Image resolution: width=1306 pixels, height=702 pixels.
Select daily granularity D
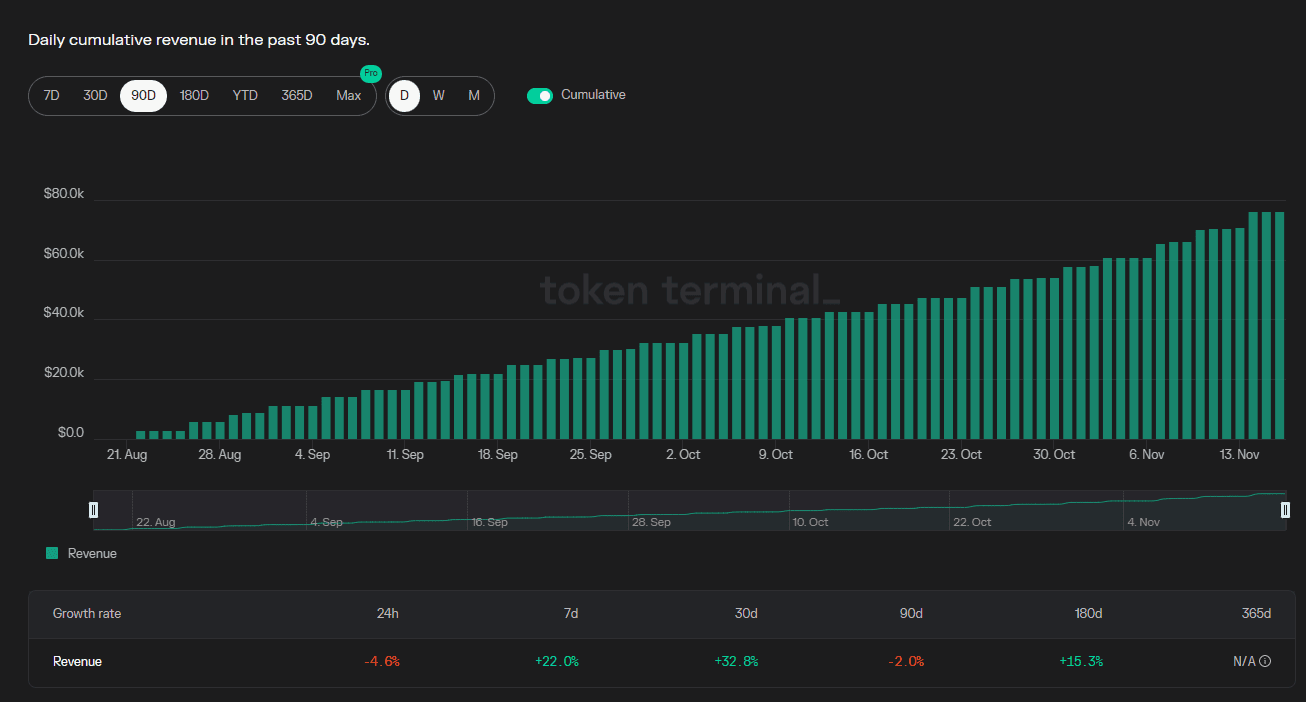click(x=404, y=96)
